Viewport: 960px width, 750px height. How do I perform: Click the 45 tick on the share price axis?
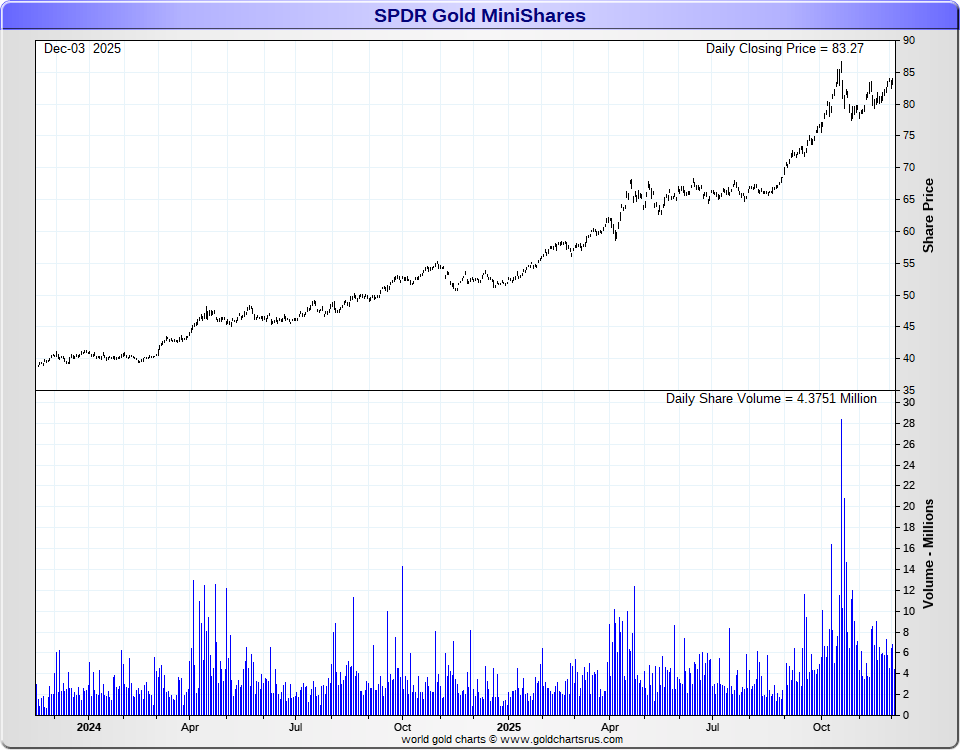909,327
